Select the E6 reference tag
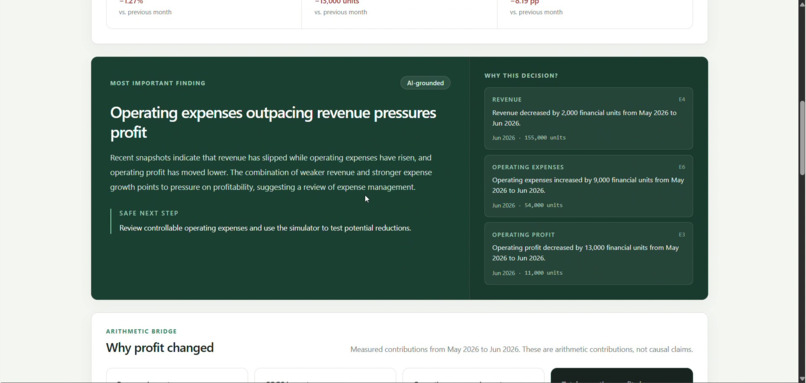This screenshot has height=383, width=806. coord(682,167)
